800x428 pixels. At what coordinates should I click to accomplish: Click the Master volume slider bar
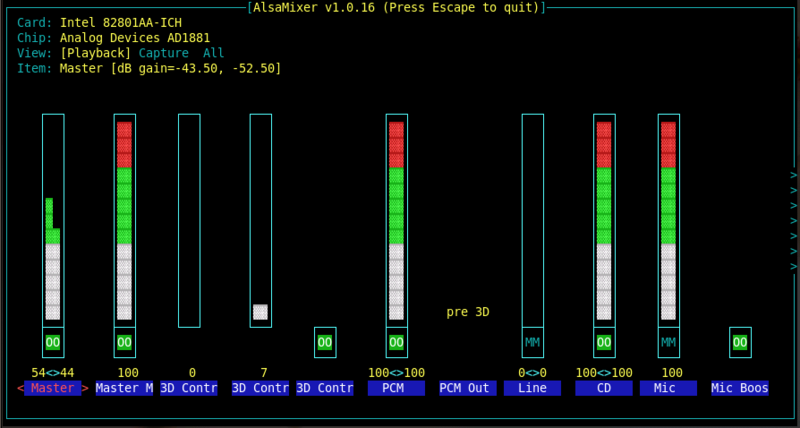pos(53,220)
